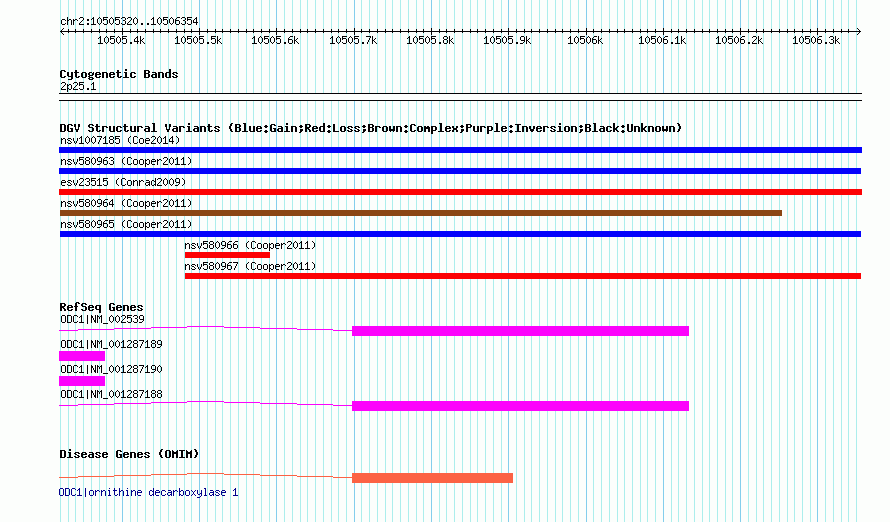
Task: Click the 10505.4k ruler tick label
Action: (121, 40)
